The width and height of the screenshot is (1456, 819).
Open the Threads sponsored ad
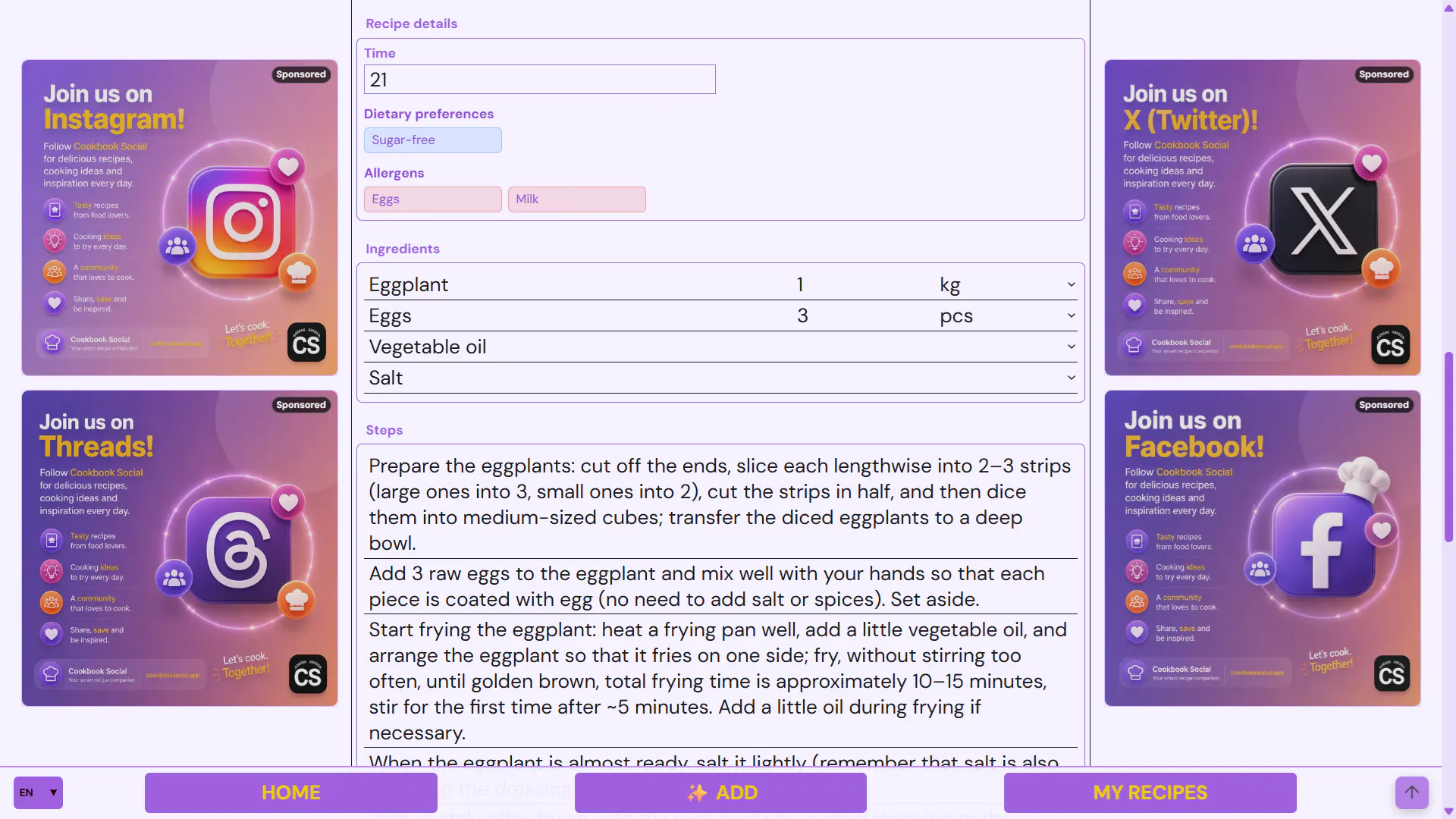click(180, 548)
